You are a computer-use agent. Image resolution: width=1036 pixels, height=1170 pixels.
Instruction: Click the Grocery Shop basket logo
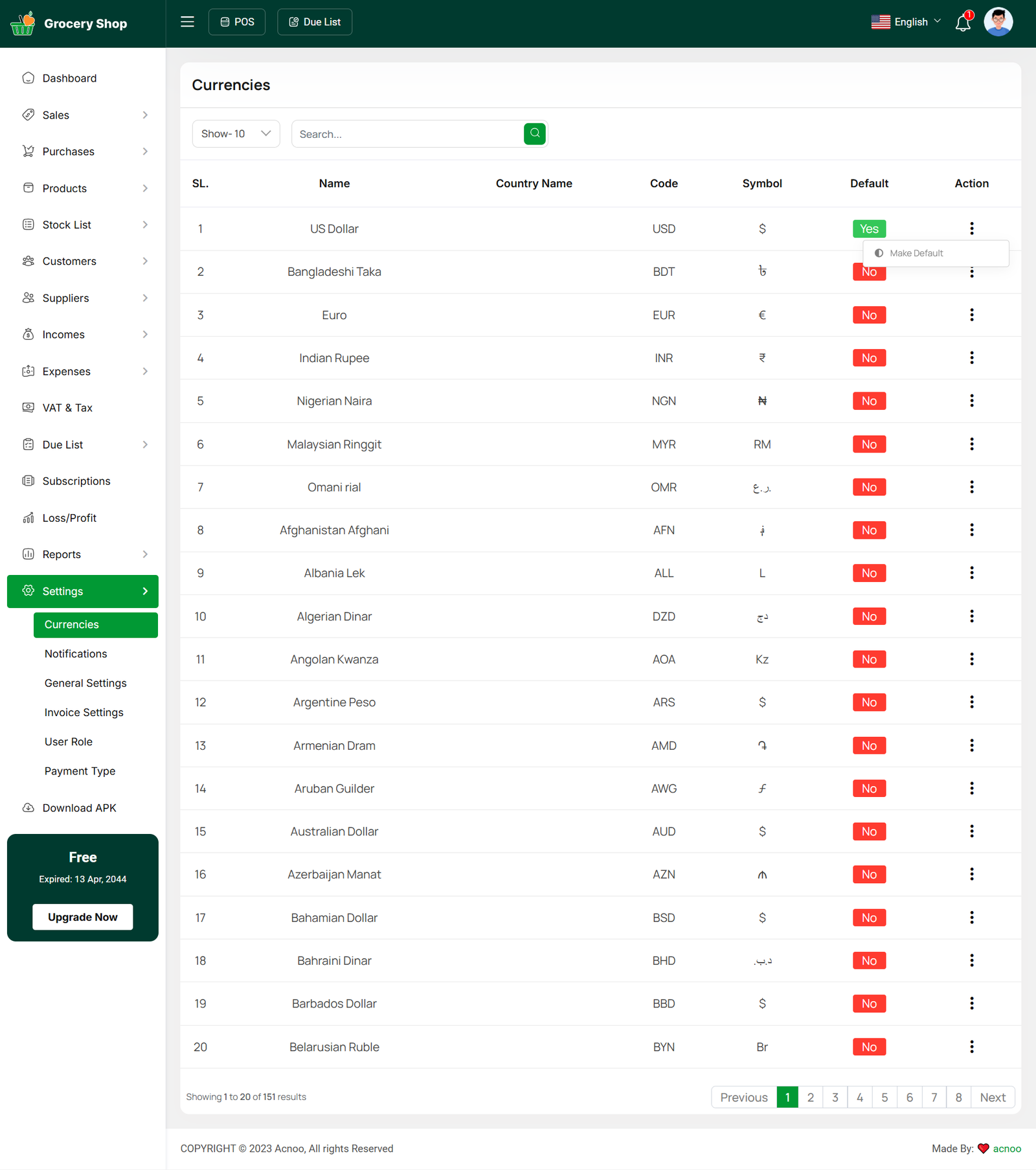[x=23, y=23]
